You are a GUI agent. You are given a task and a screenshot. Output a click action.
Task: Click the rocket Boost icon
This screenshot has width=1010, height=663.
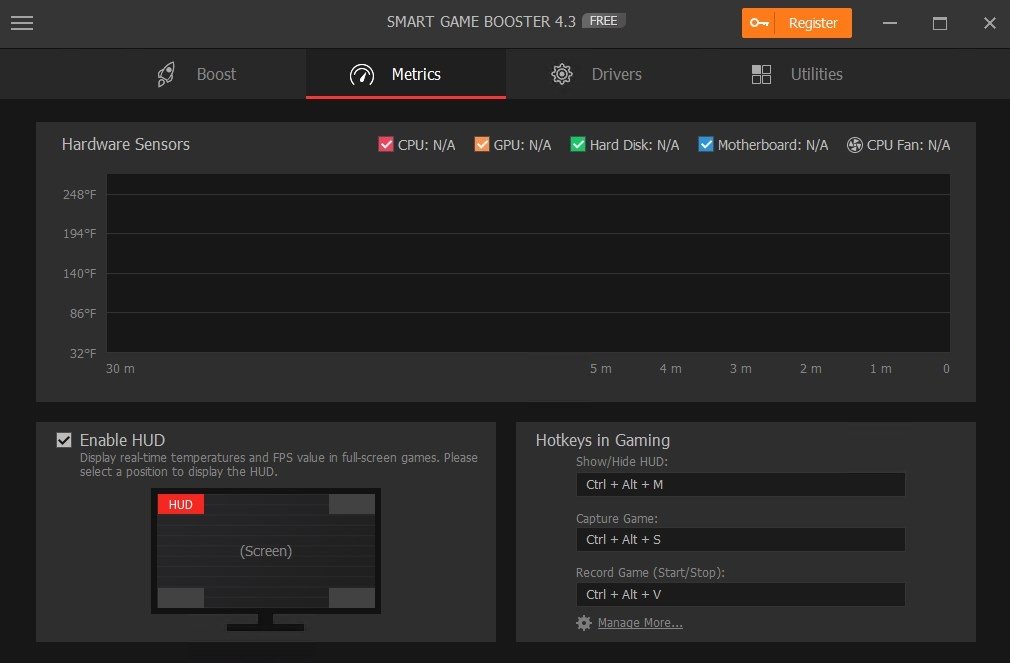pyautogui.click(x=166, y=74)
